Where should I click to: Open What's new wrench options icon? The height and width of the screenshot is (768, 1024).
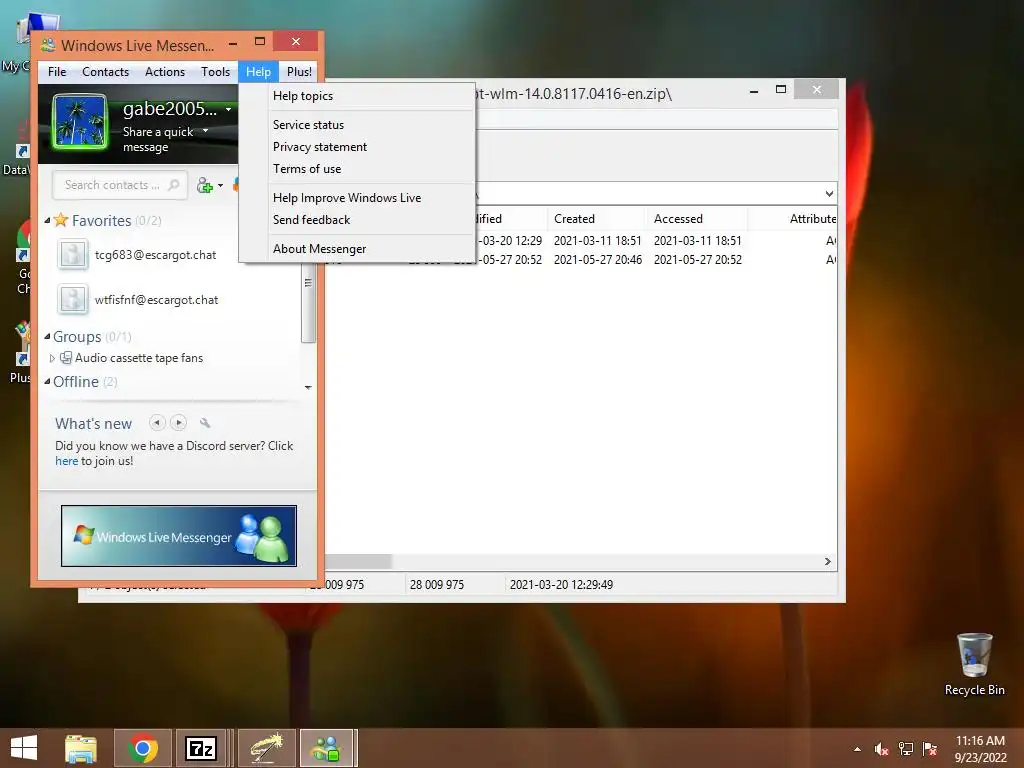pyautogui.click(x=204, y=423)
